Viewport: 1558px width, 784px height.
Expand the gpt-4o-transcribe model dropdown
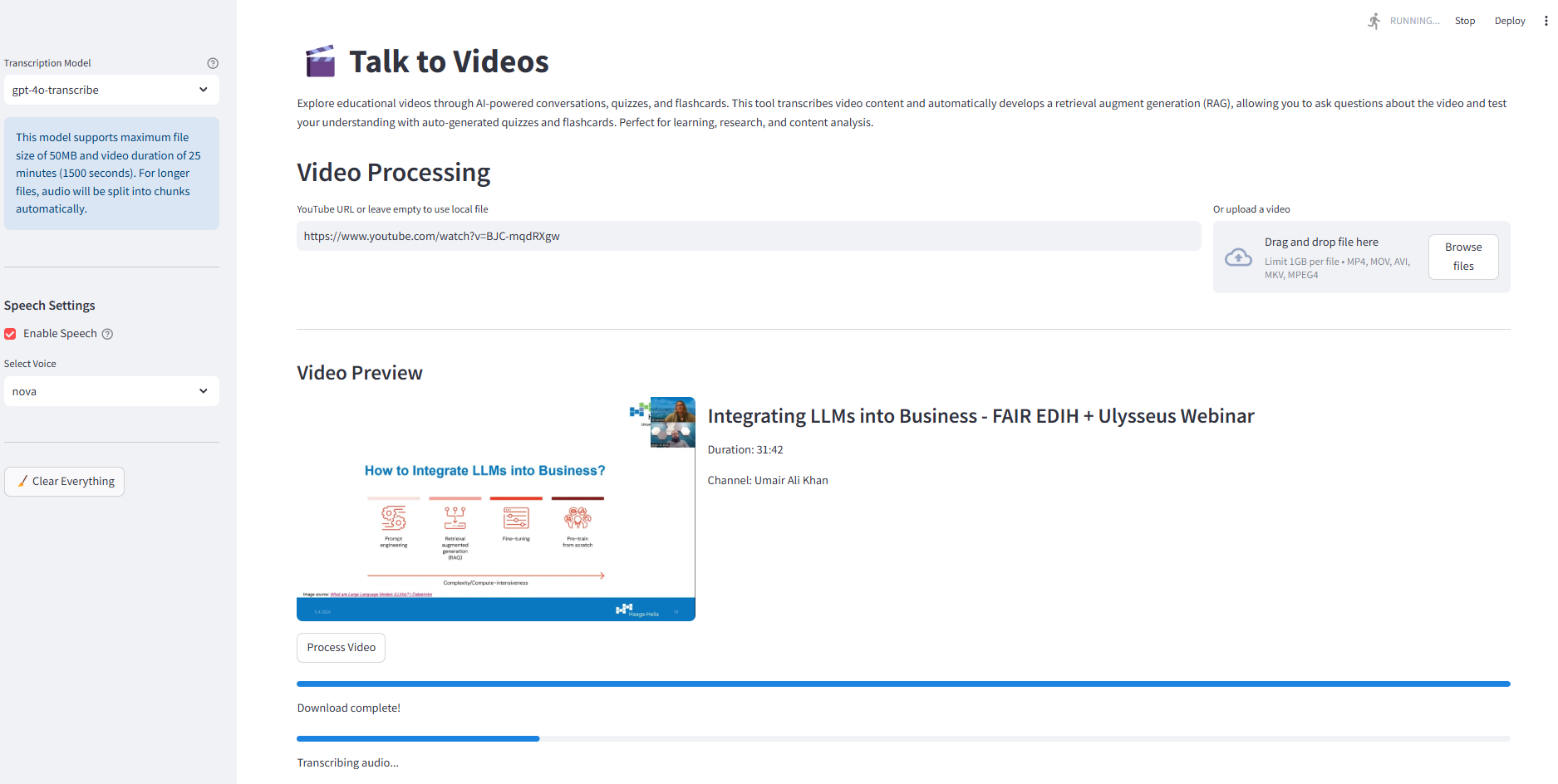(x=111, y=90)
